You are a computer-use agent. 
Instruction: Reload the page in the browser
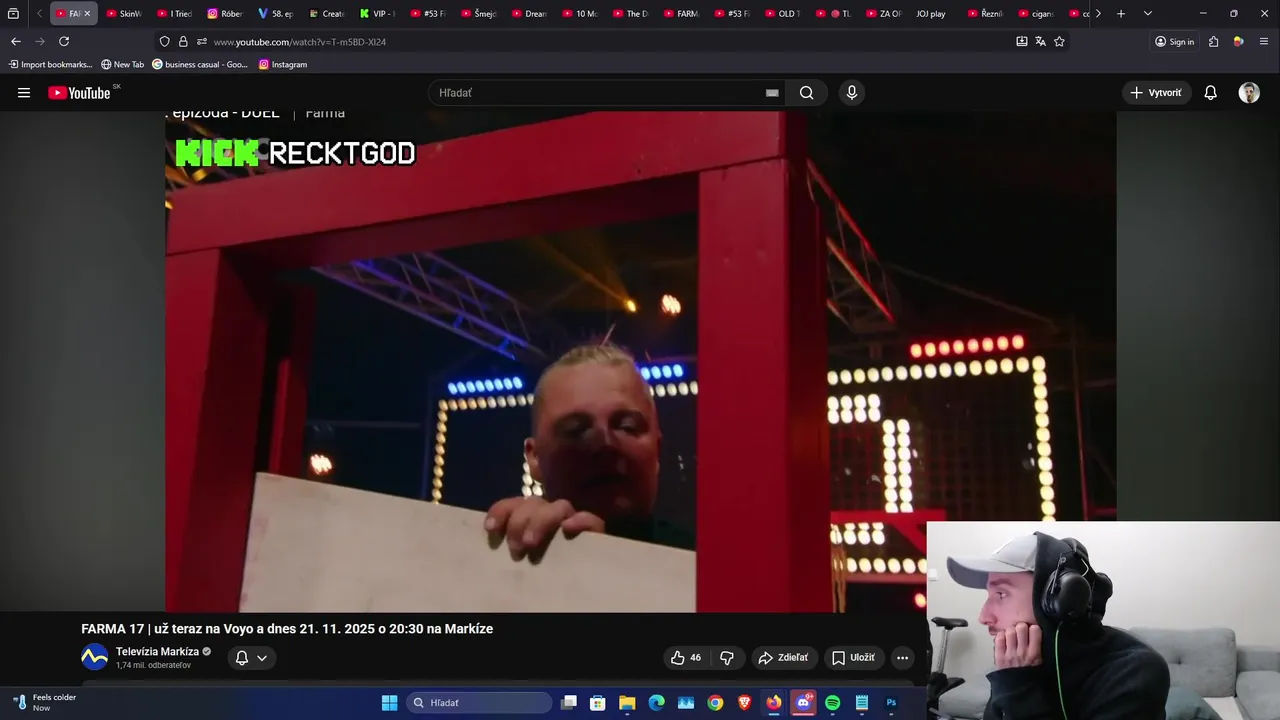pos(64,41)
